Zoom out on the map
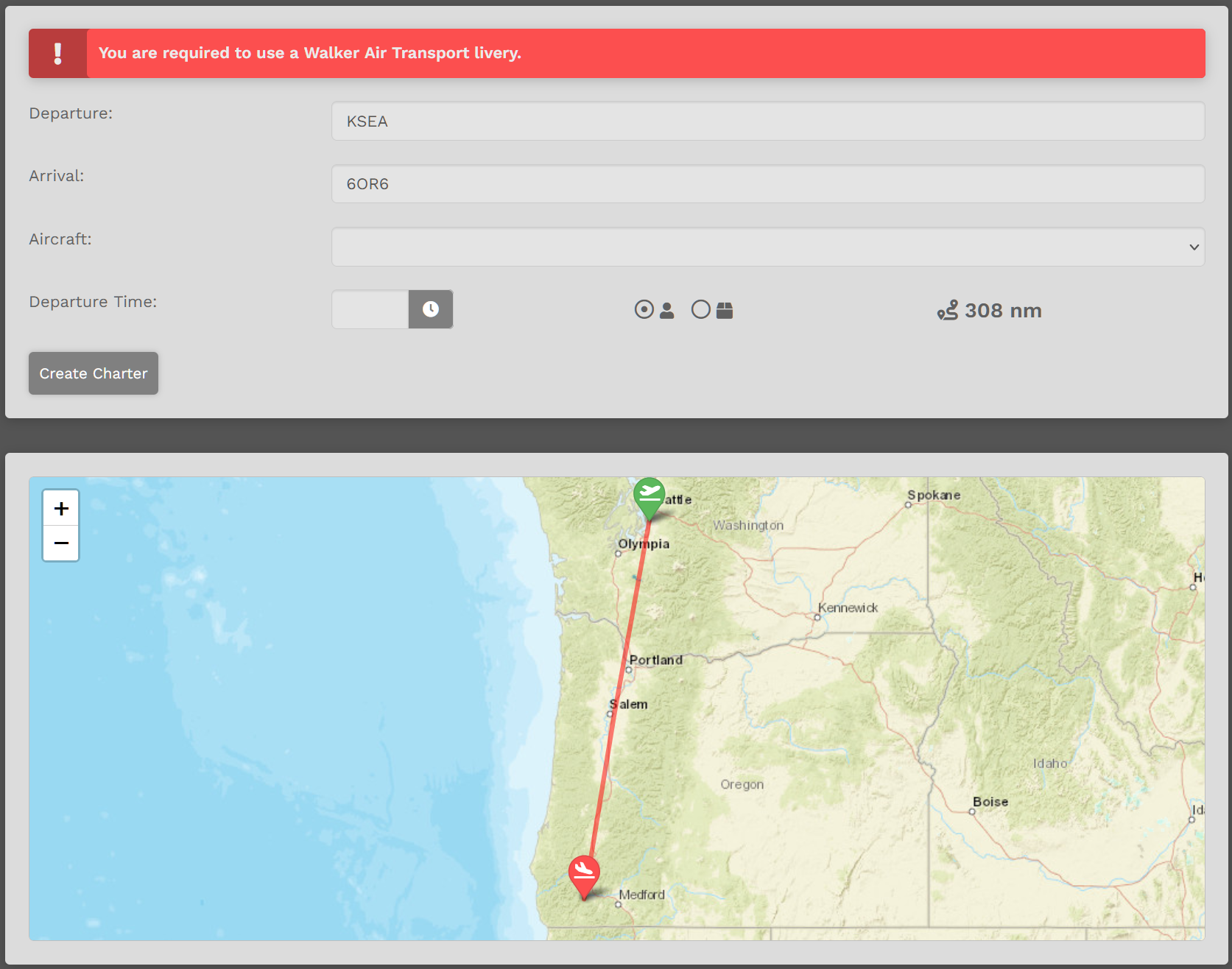 (61, 543)
